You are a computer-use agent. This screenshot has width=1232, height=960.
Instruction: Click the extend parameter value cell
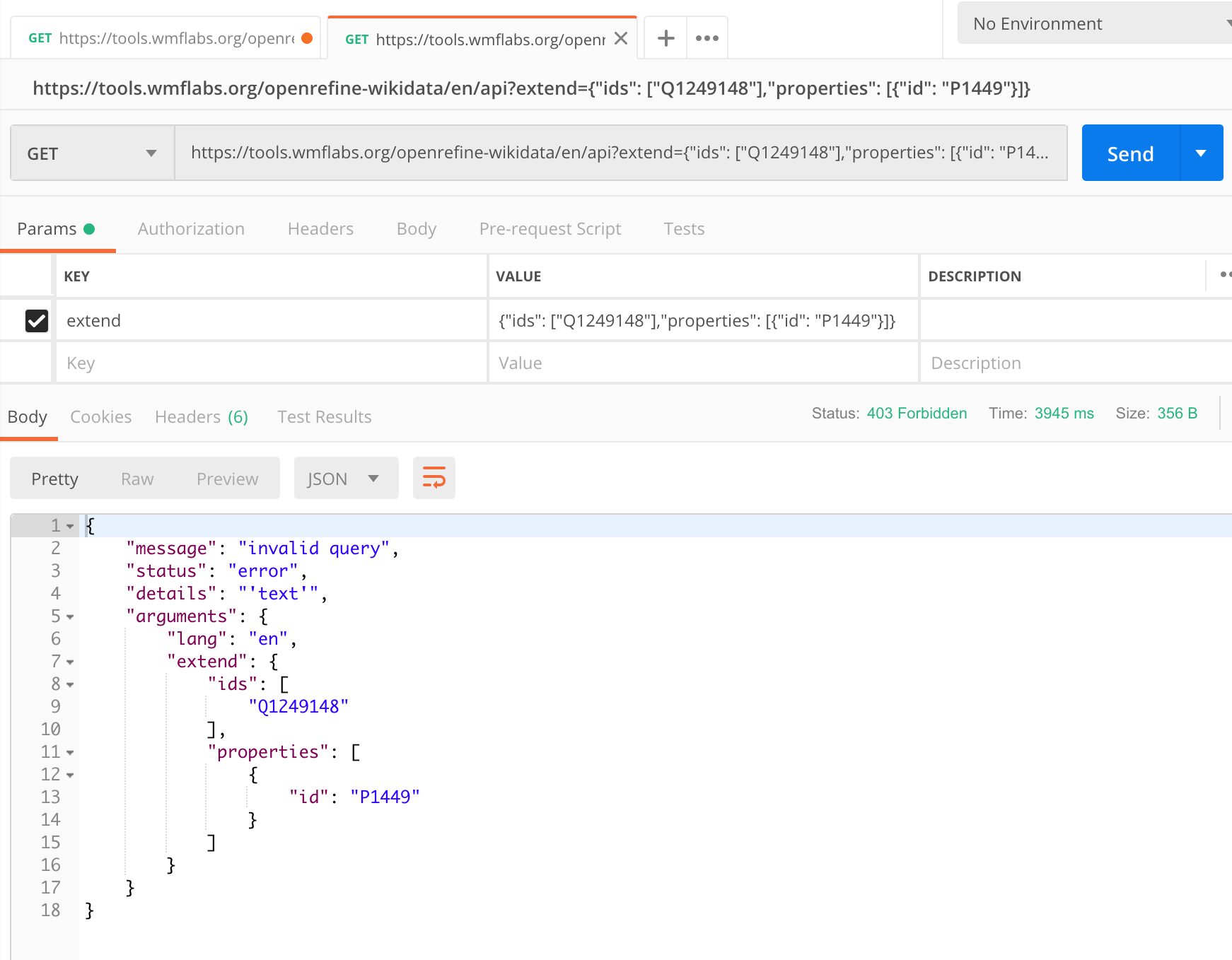tap(703, 320)
